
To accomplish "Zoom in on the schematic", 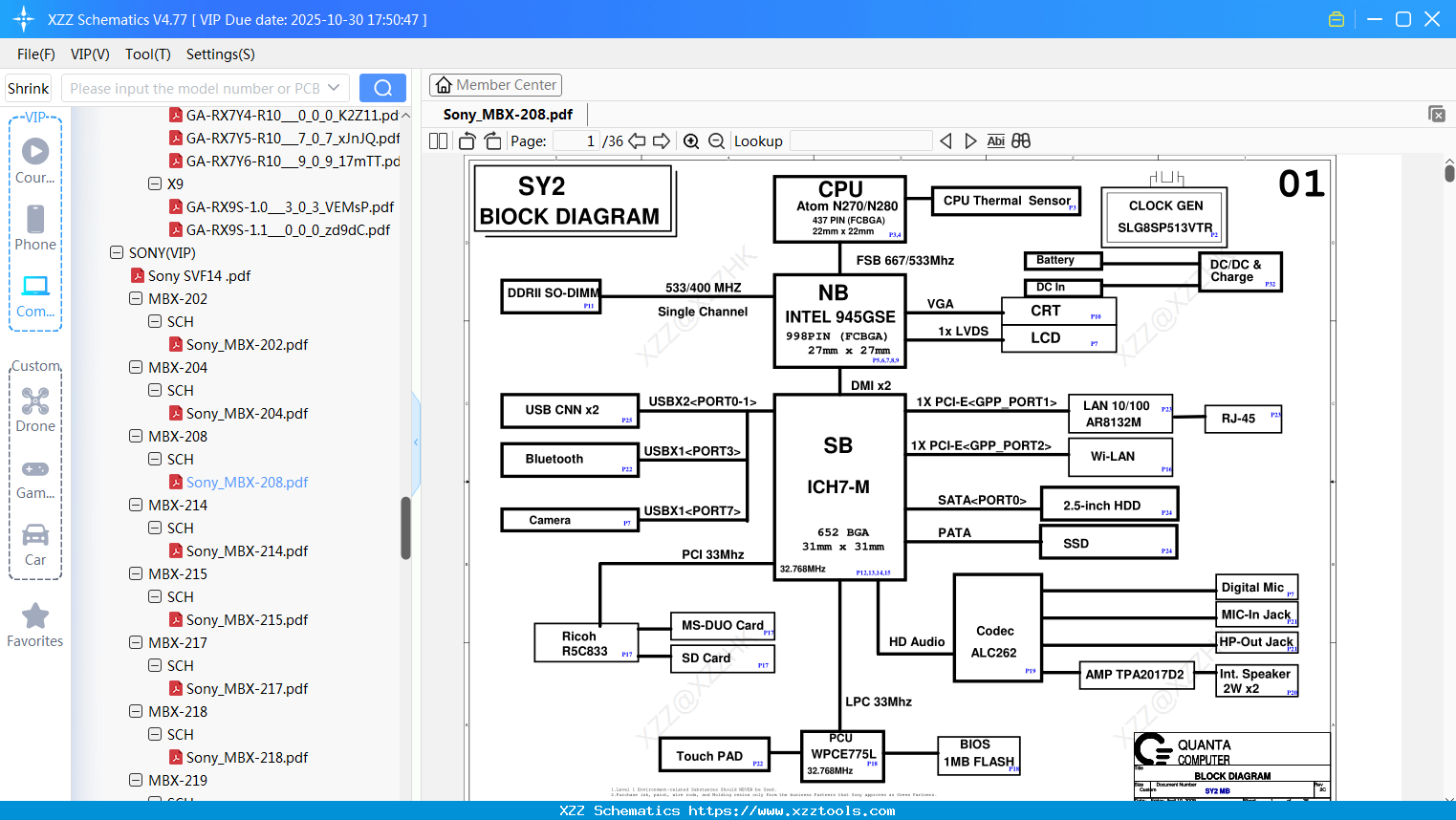I will pyautogui.click(x=691, y=141).
